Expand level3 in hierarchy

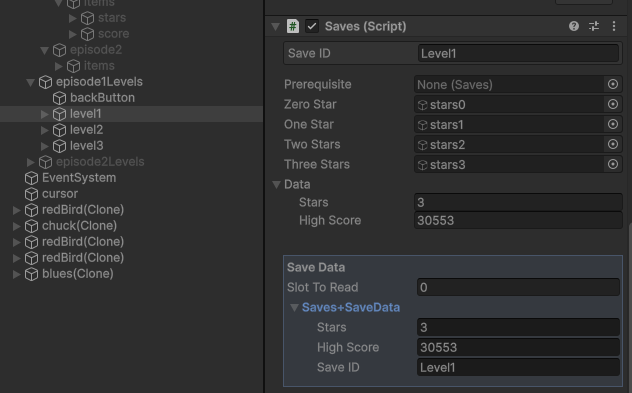(x=44, y=146)
